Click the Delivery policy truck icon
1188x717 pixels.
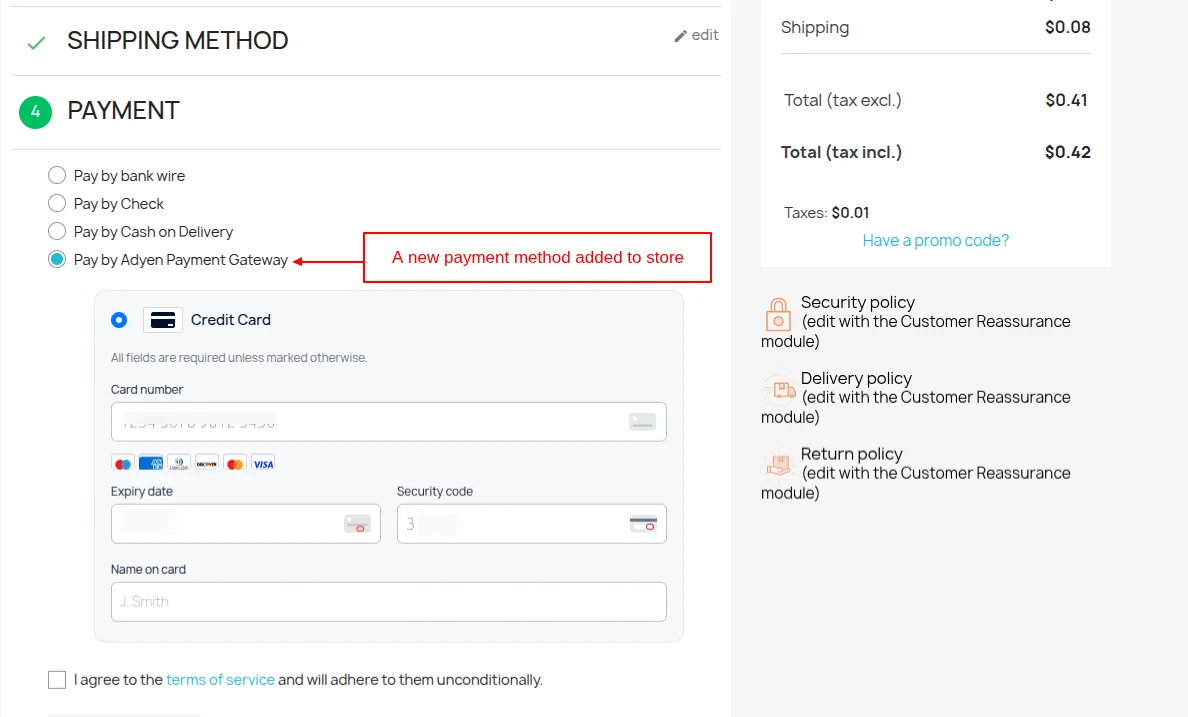coord(779,389)
